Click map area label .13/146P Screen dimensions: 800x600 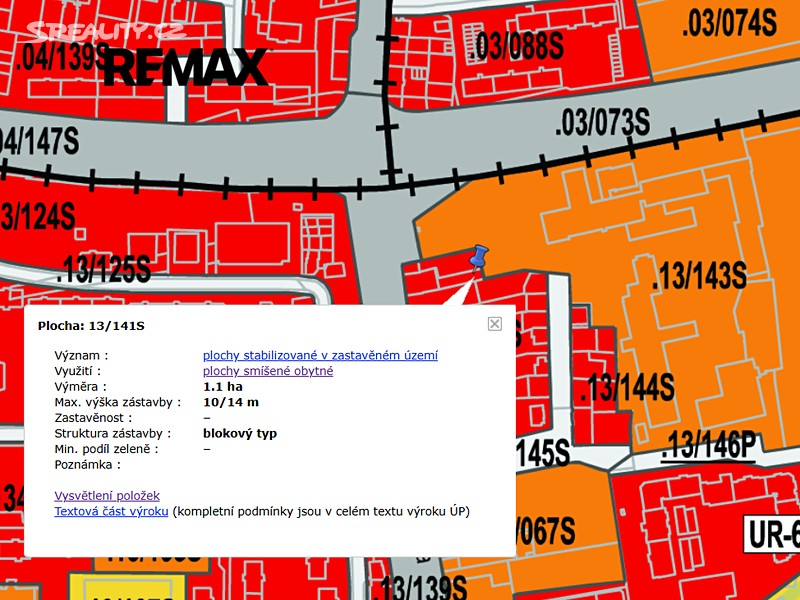tap(708, 446)
